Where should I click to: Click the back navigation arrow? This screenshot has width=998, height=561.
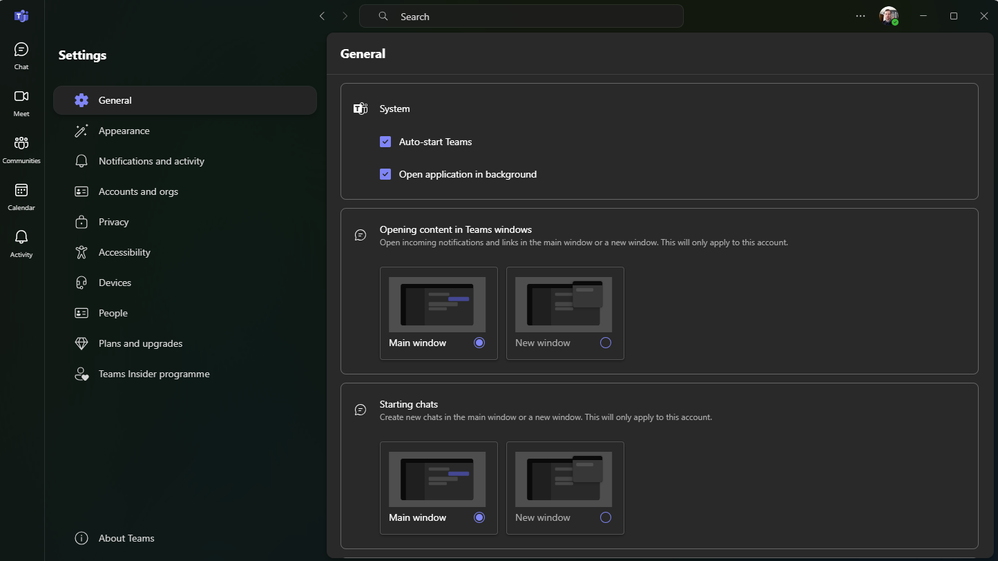pos(322,16)
